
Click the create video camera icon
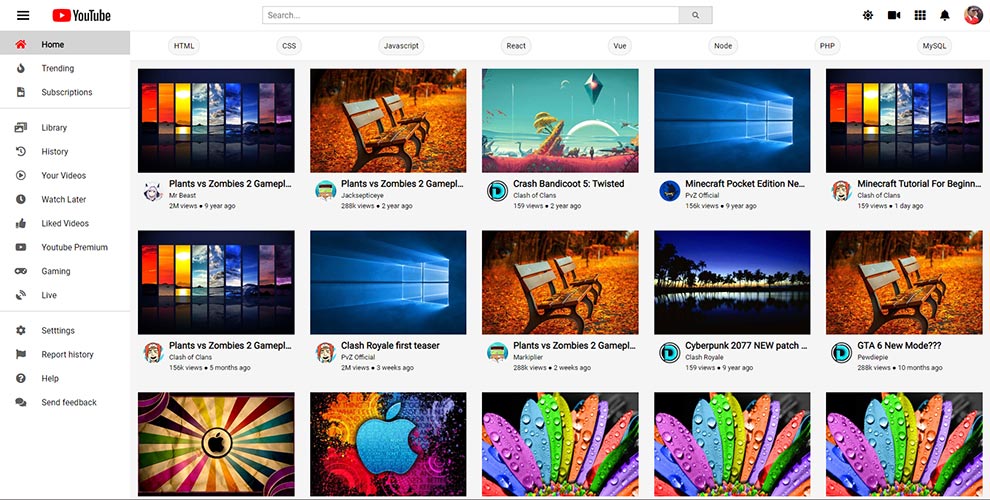(894, 15)
